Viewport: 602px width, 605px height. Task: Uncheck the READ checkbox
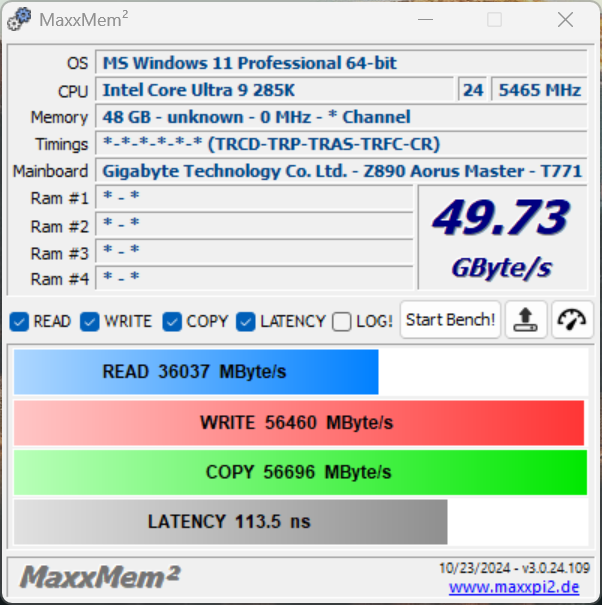tap(19, 322)
